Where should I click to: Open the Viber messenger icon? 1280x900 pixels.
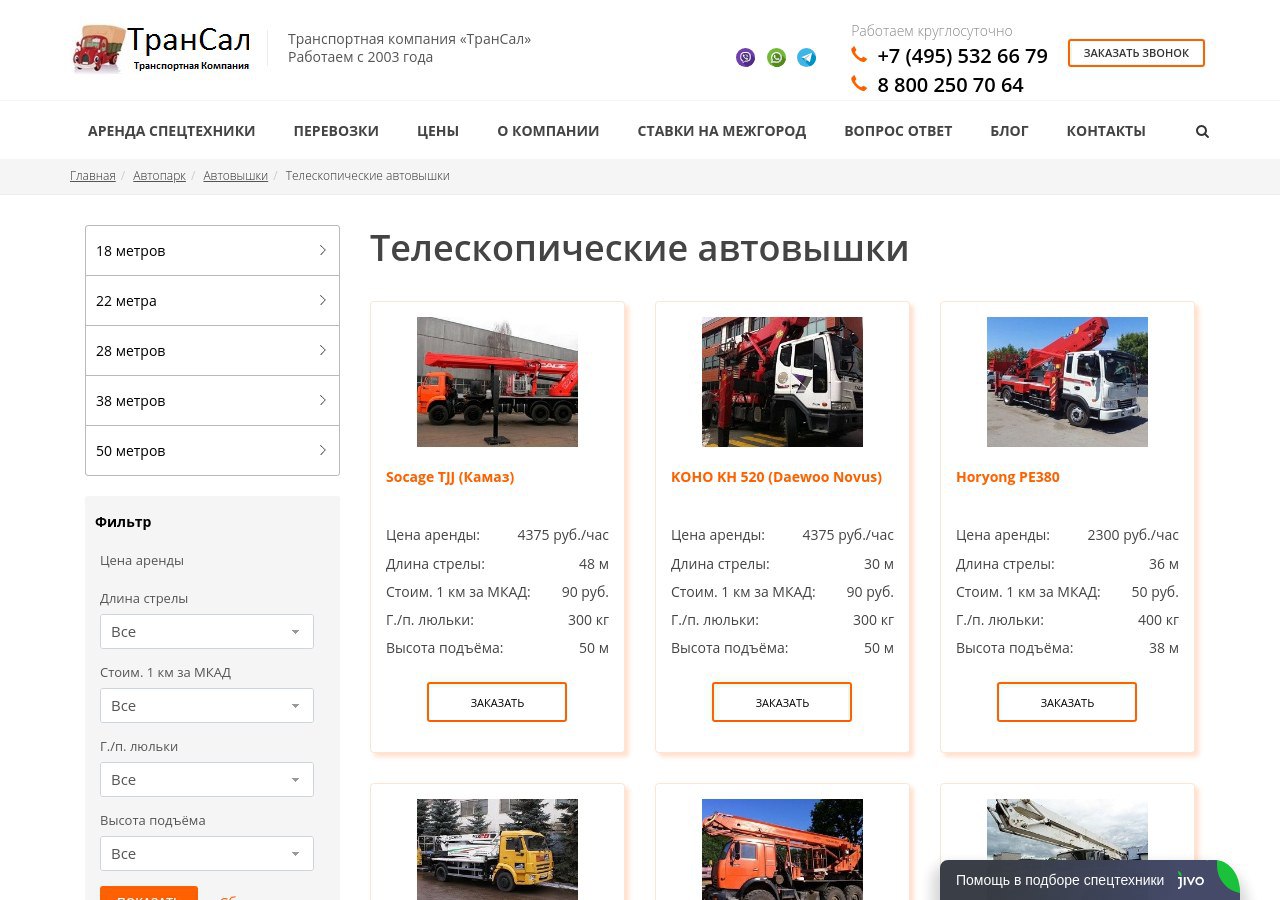click(x=745, y=58)
